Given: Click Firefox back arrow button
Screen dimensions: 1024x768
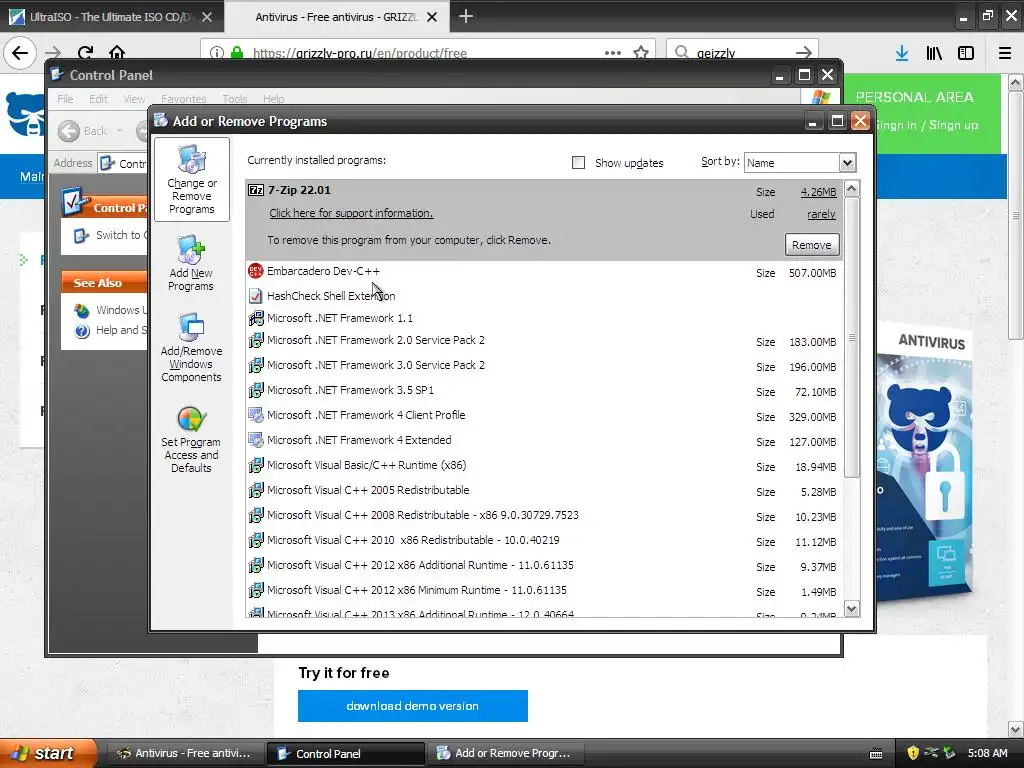Looking at the screenshot, I should point(20,53).
